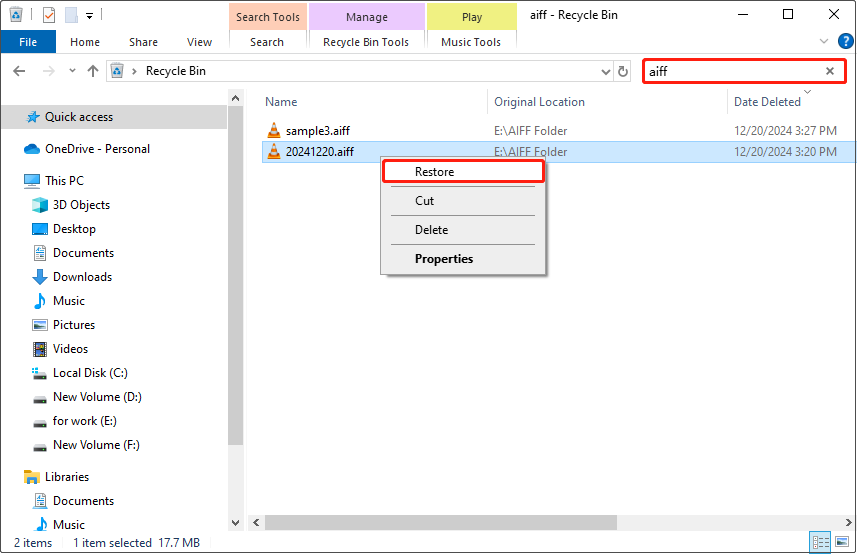
Task: Open the File menu
Action: pyautogui.click(x=28, y=42)
